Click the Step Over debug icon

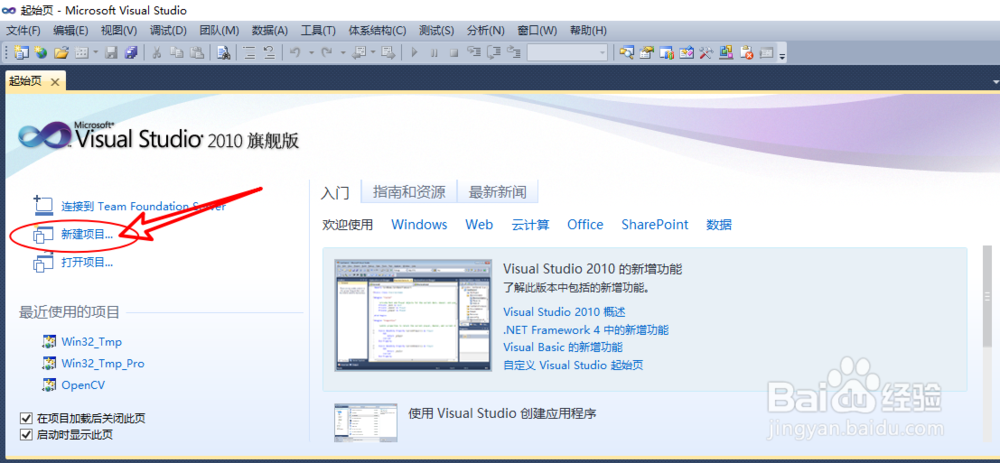tap(494, 53)
